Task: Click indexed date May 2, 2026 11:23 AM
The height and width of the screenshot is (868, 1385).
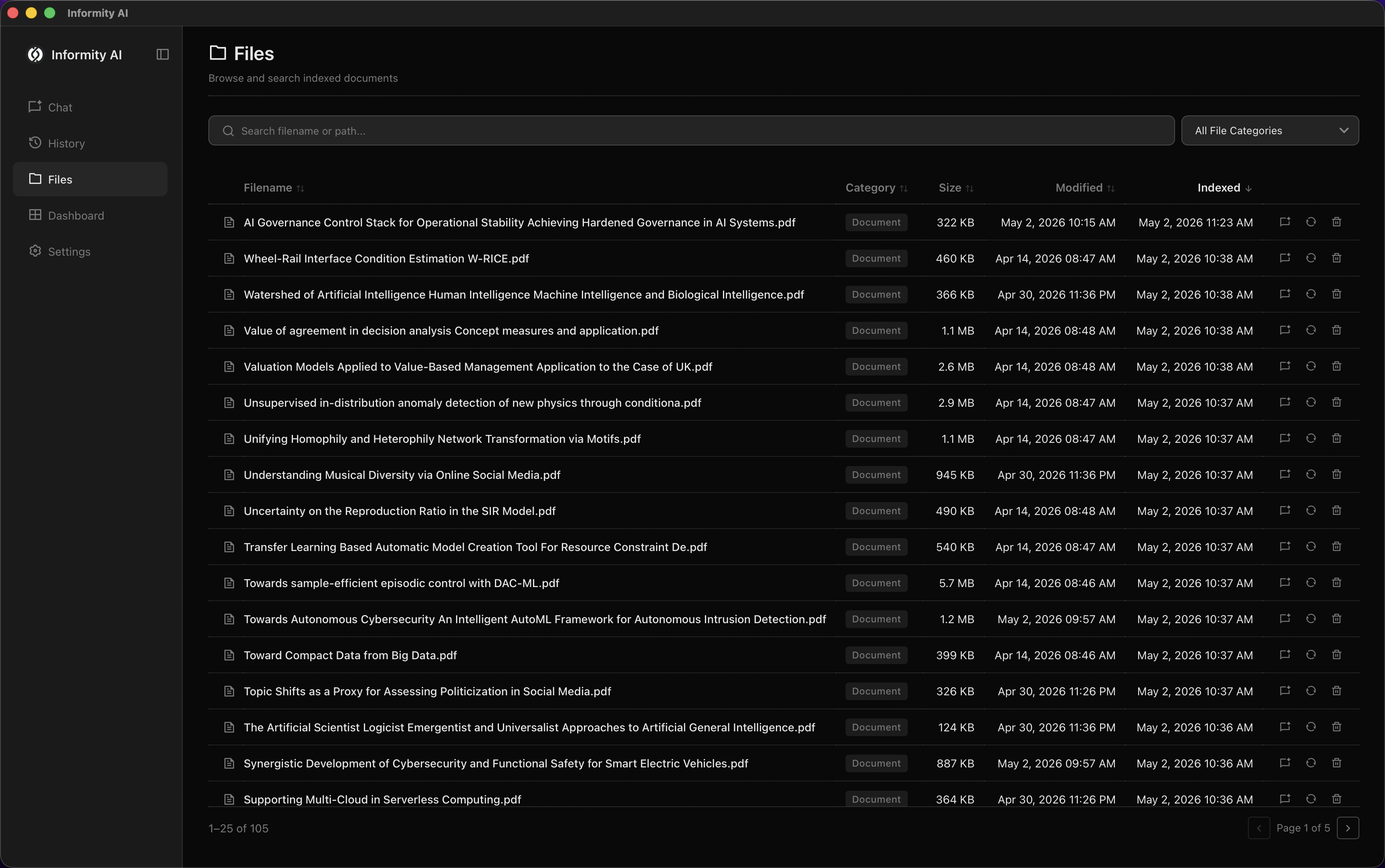Action: (x=1195, y=222)
